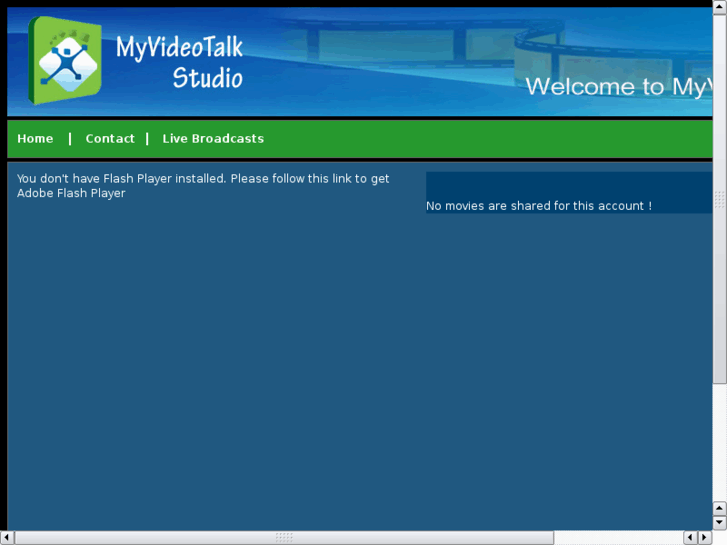Click the MyVideoTalk Studio title text
Viewport: 727px width, 545px height.
tap(179, 62)
